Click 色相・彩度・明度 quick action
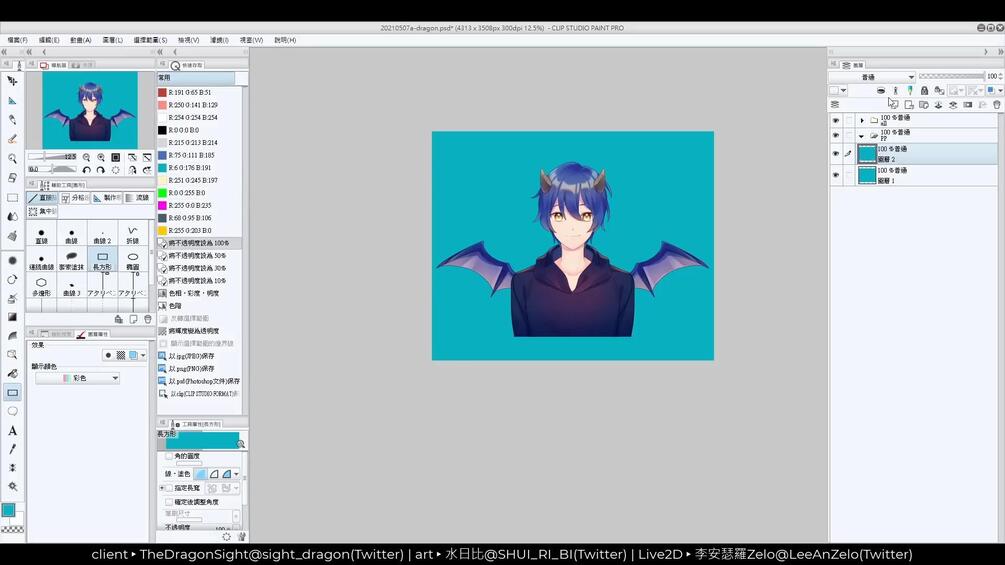This screenshot has height=565, width=1005. click(x=199, y=293)
